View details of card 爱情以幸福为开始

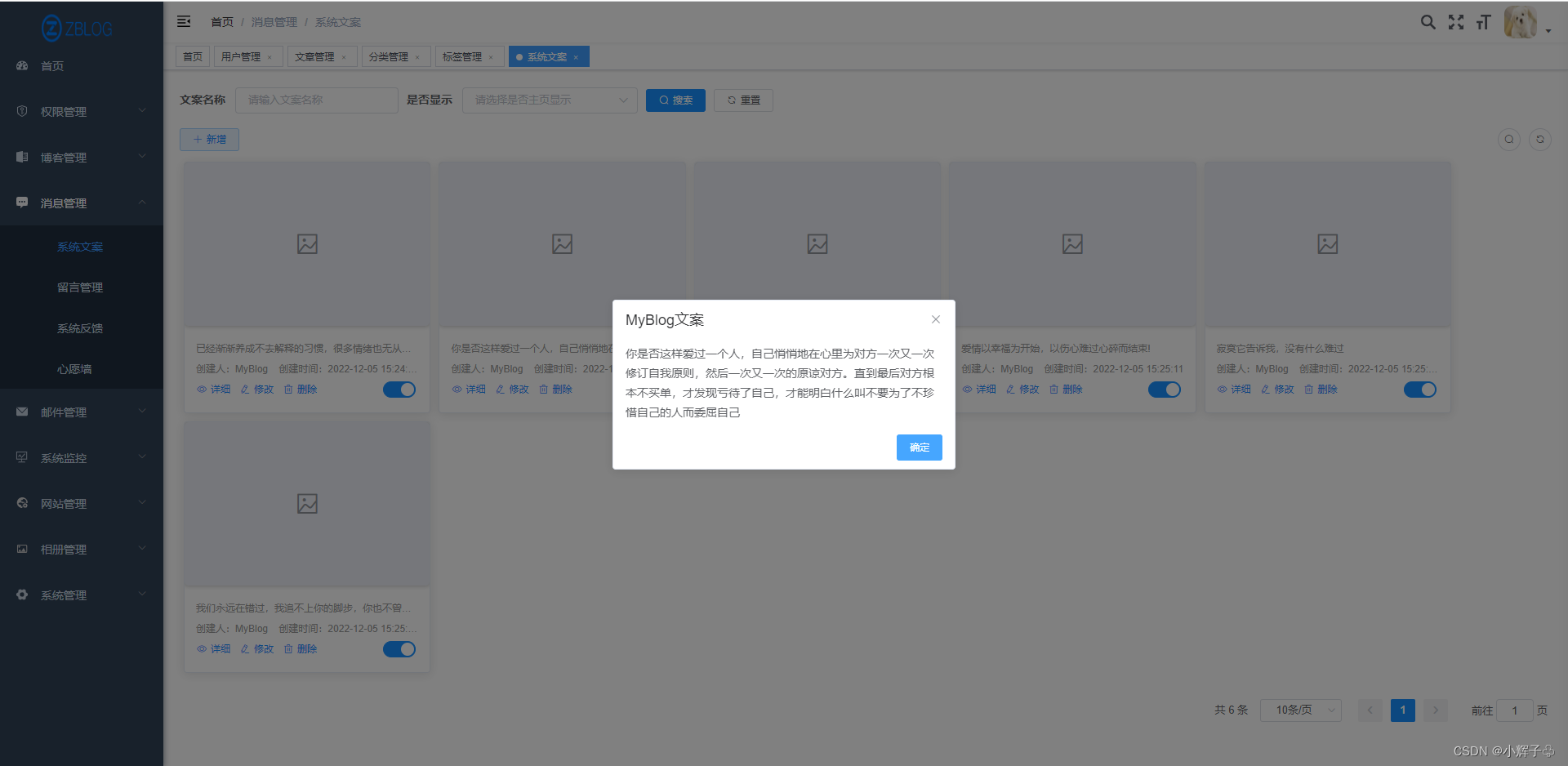tap(979, 390)
